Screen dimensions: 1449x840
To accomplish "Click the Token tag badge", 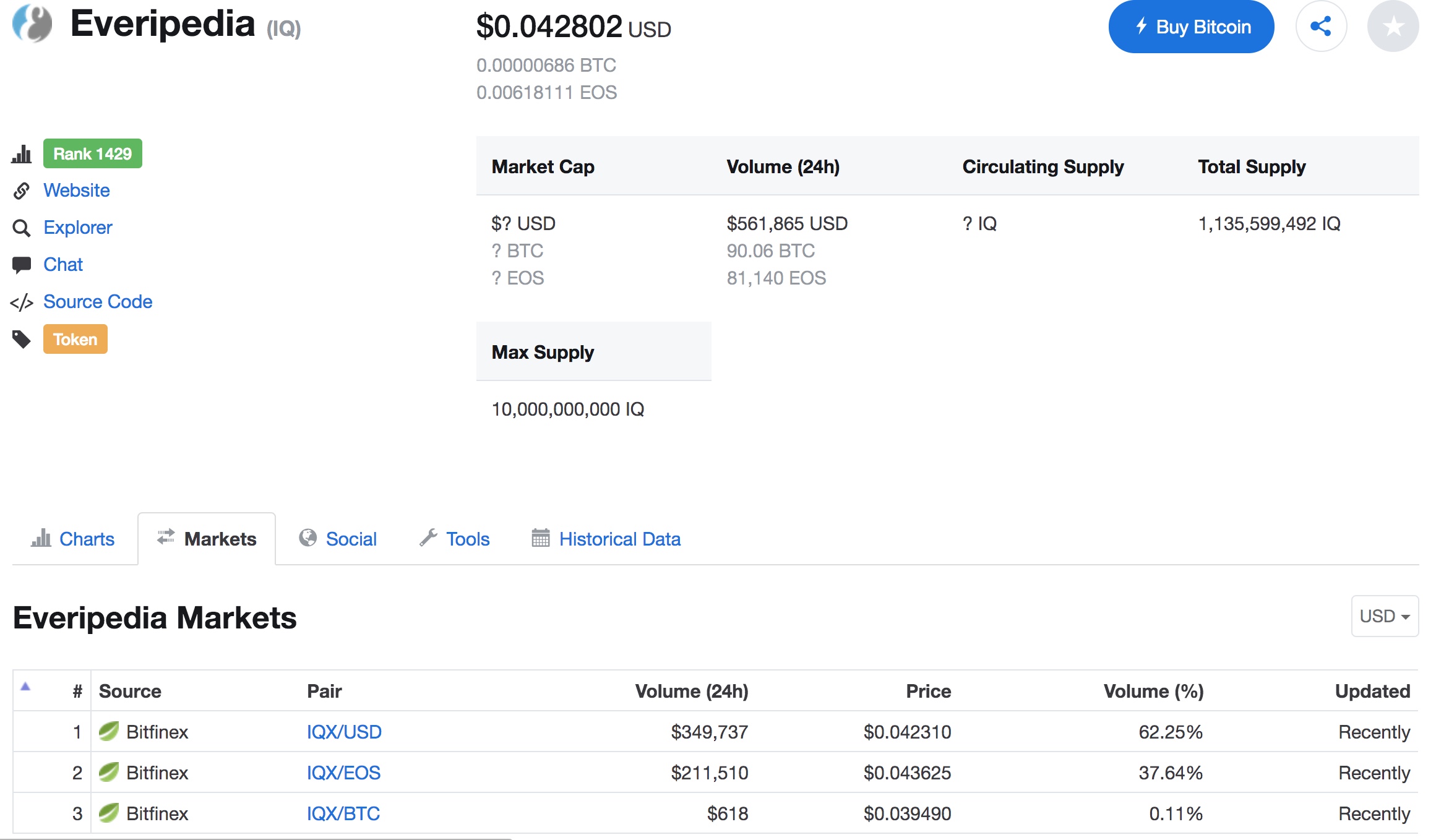I will 75,339.
